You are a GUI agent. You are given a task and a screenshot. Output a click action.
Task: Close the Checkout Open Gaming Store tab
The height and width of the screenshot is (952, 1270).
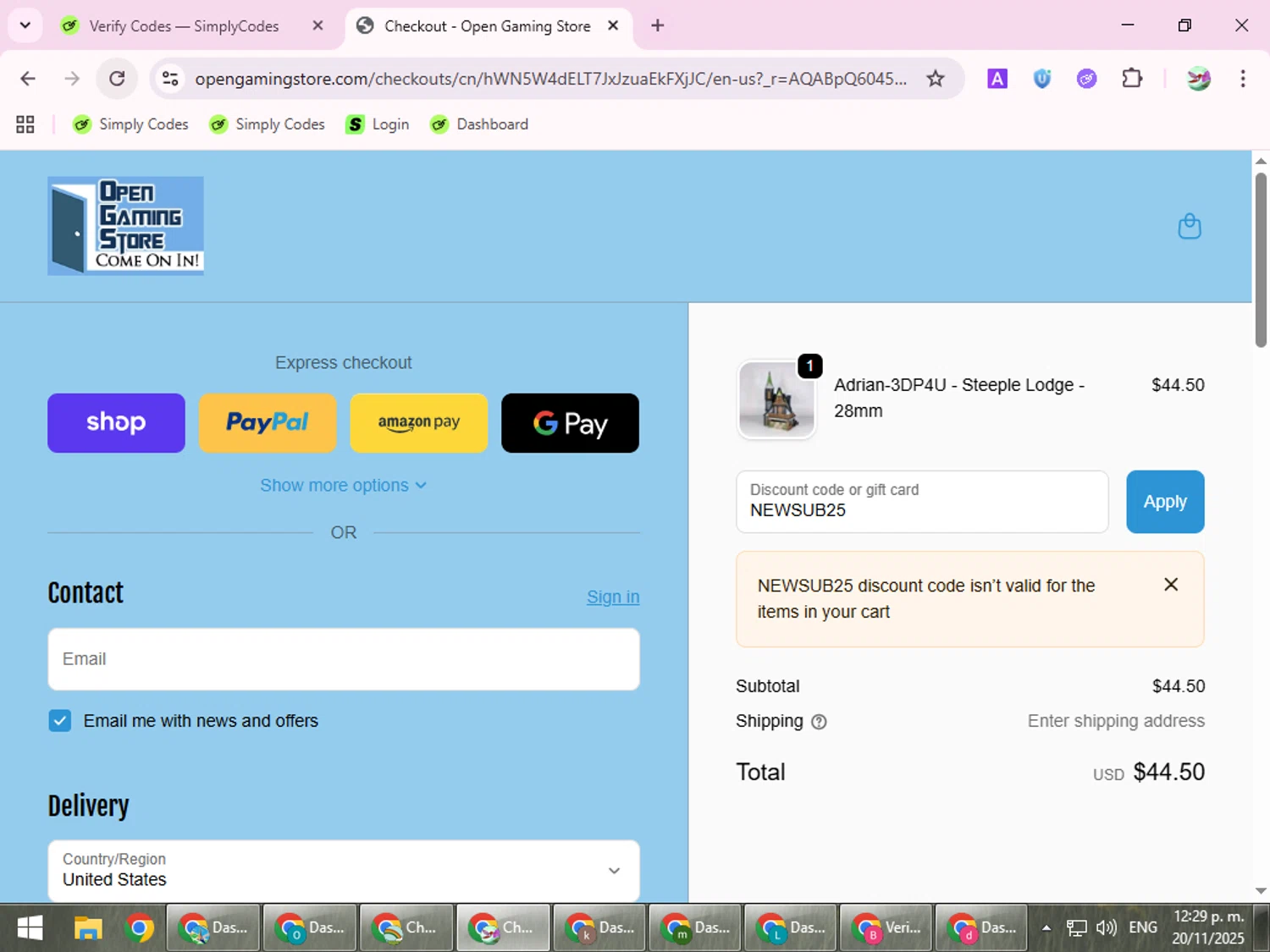click(613, 25)
